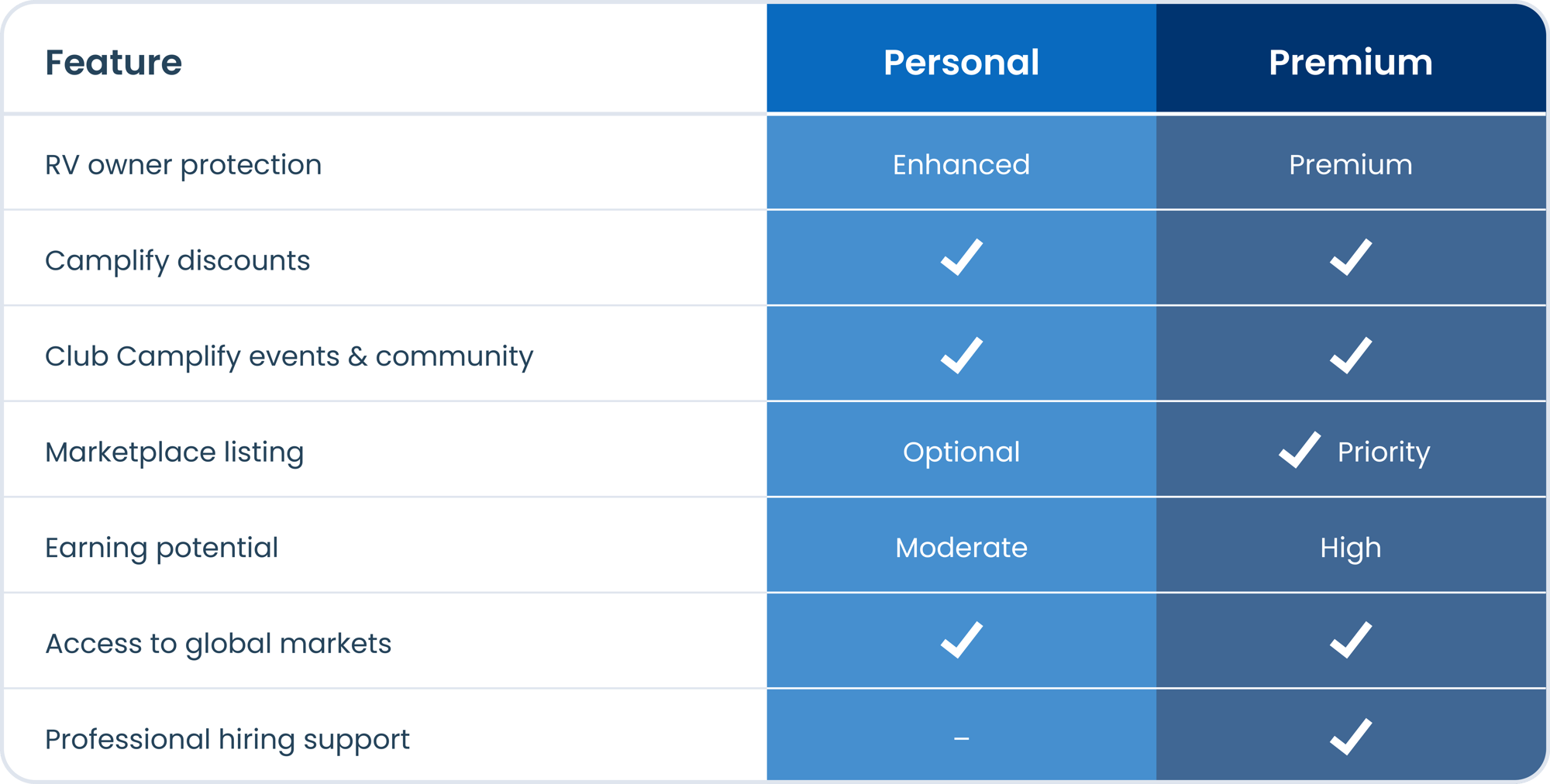This screenshot has width=1550, height=784.
Task: Click the Personal checkmark for Camplify discounts
Action: [x=961, y=257]
